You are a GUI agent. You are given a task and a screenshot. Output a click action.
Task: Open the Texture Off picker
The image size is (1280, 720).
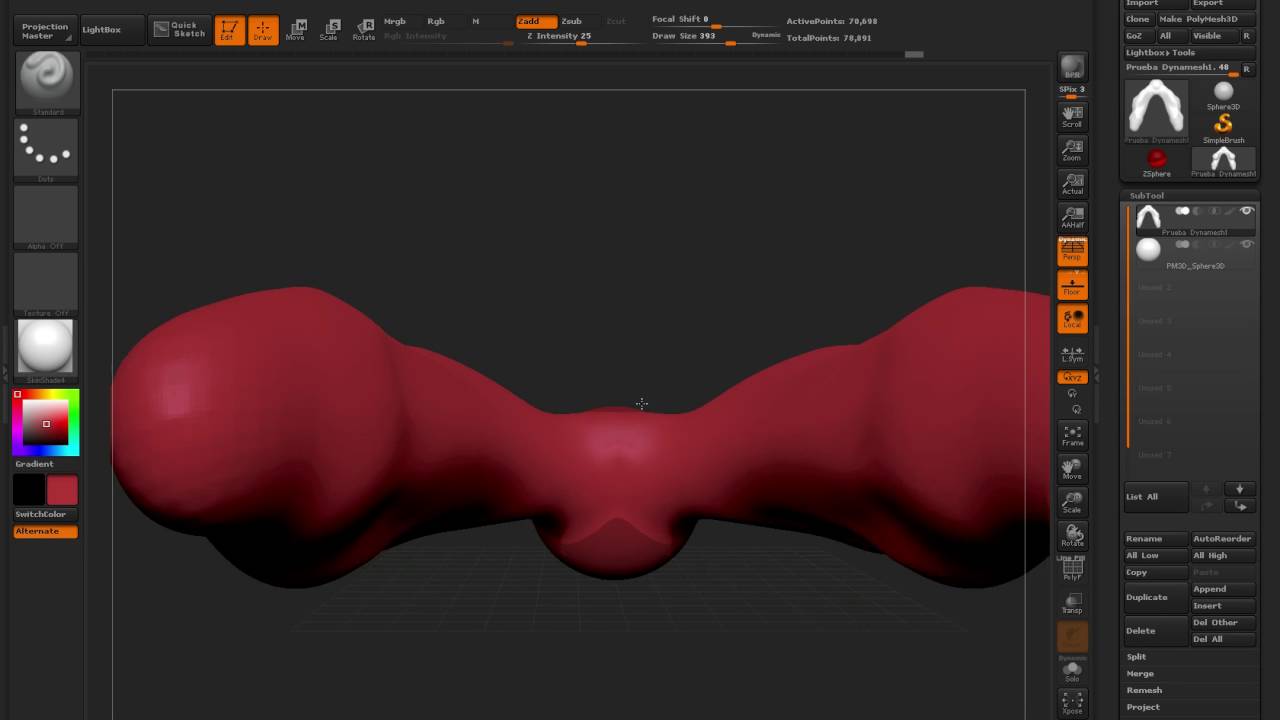coord(46,284)
